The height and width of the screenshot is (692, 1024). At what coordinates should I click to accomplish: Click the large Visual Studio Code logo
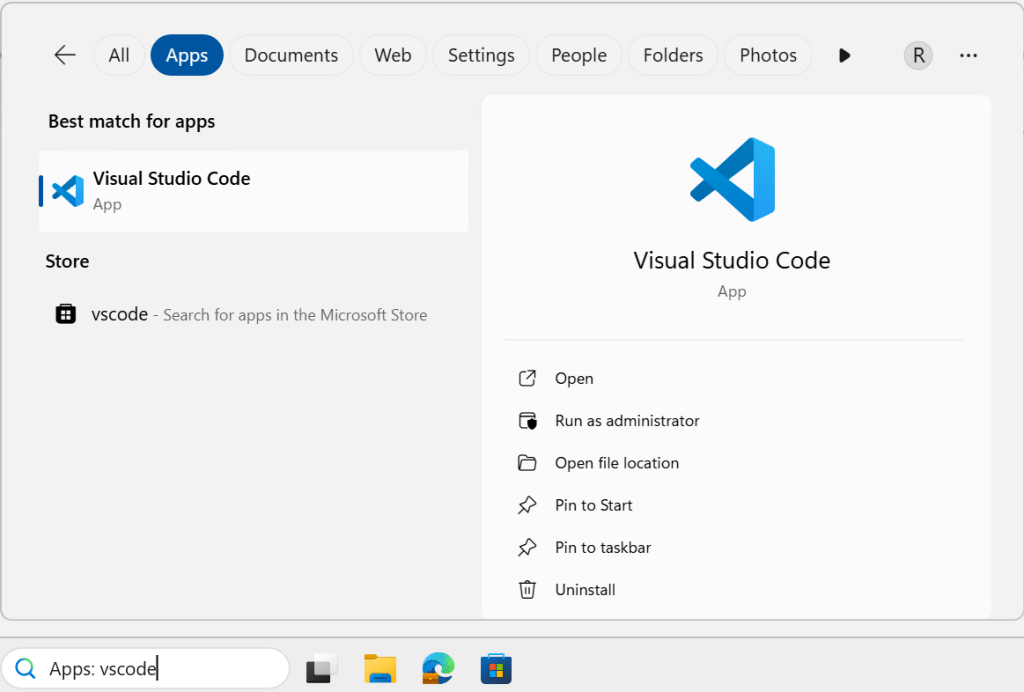point(732,180)
